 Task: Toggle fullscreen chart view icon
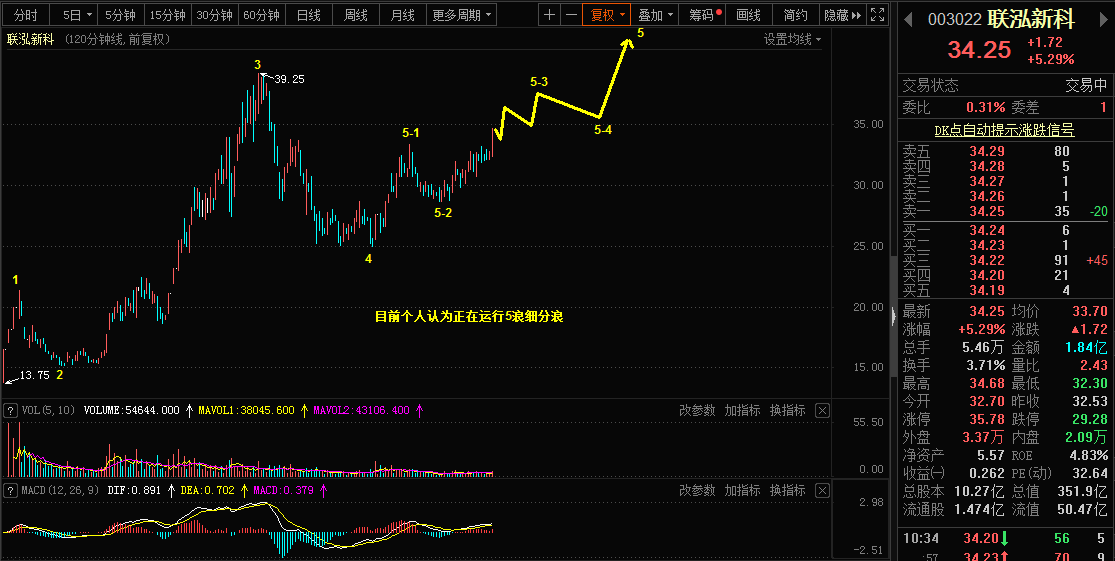click(x=878, y=15)
